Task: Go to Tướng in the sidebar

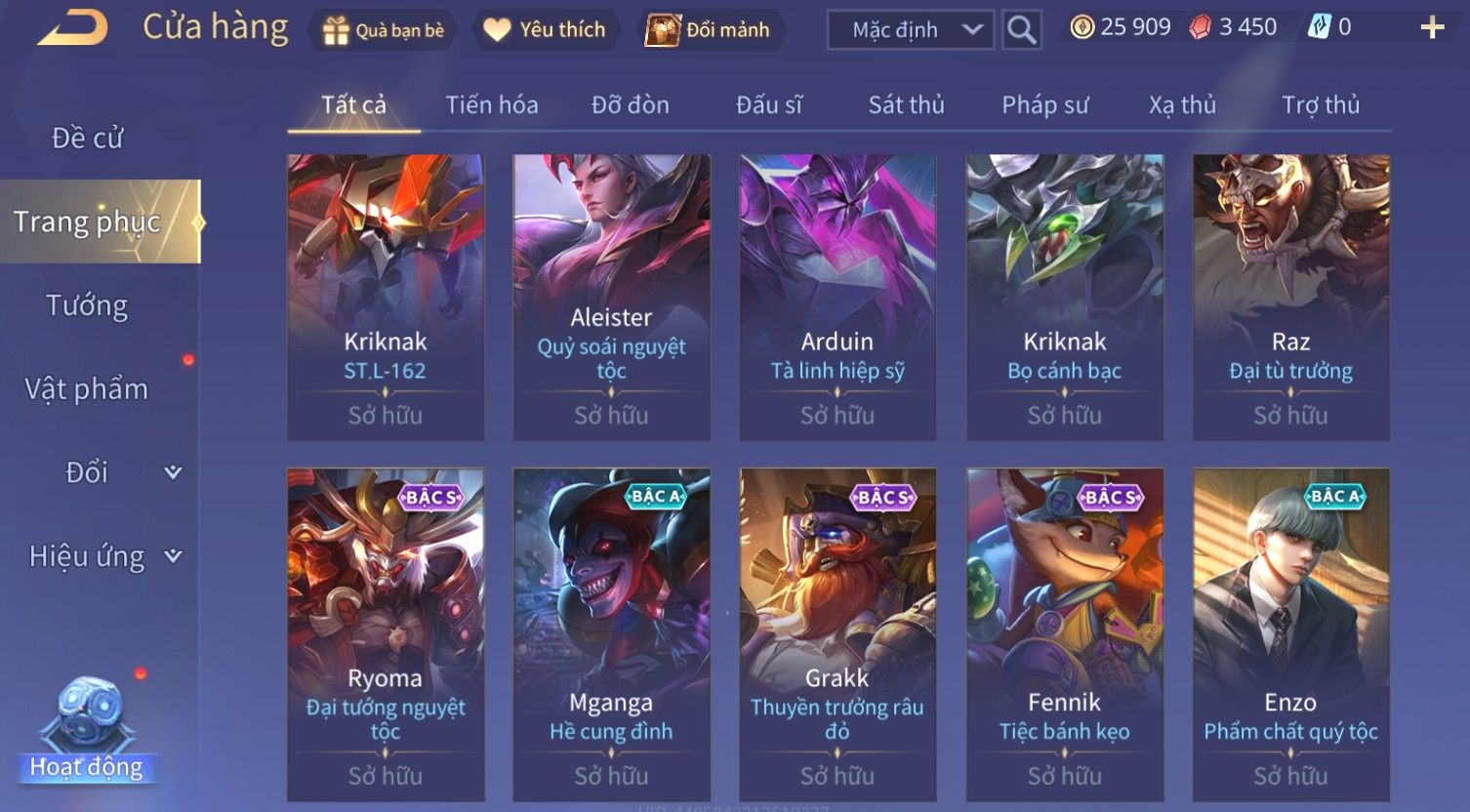Action: point(87,305)
